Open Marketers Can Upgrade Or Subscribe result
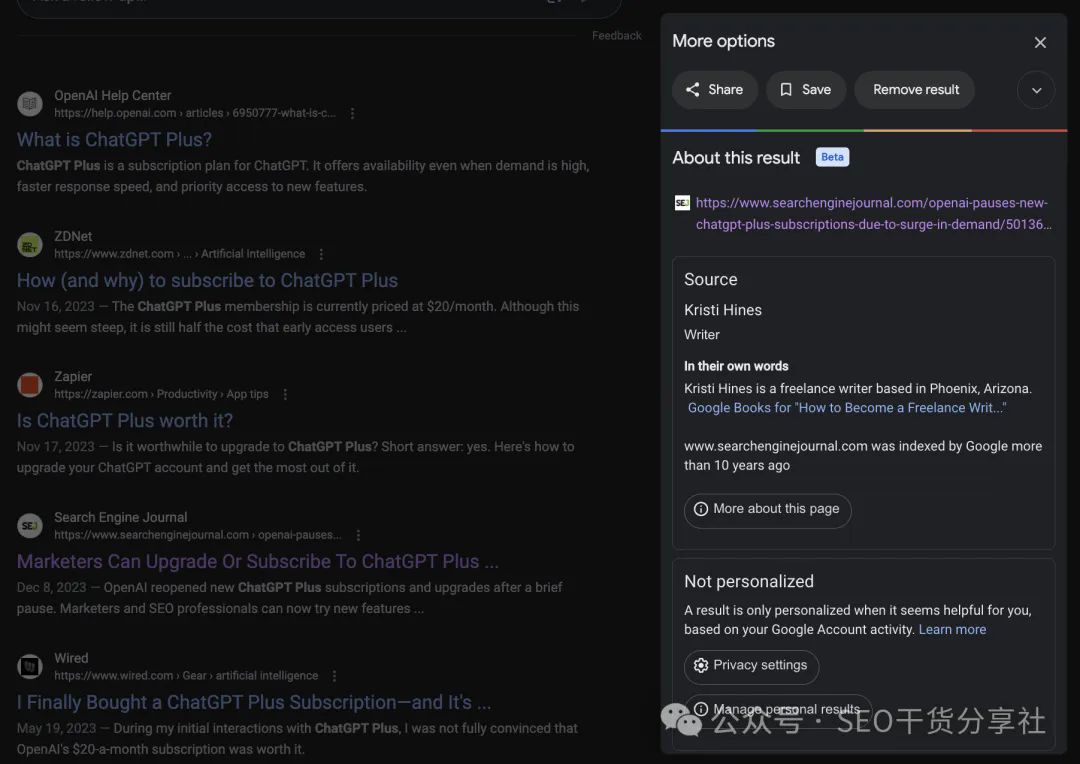The width and height of the screenshot is (1080, 764). 258,561
